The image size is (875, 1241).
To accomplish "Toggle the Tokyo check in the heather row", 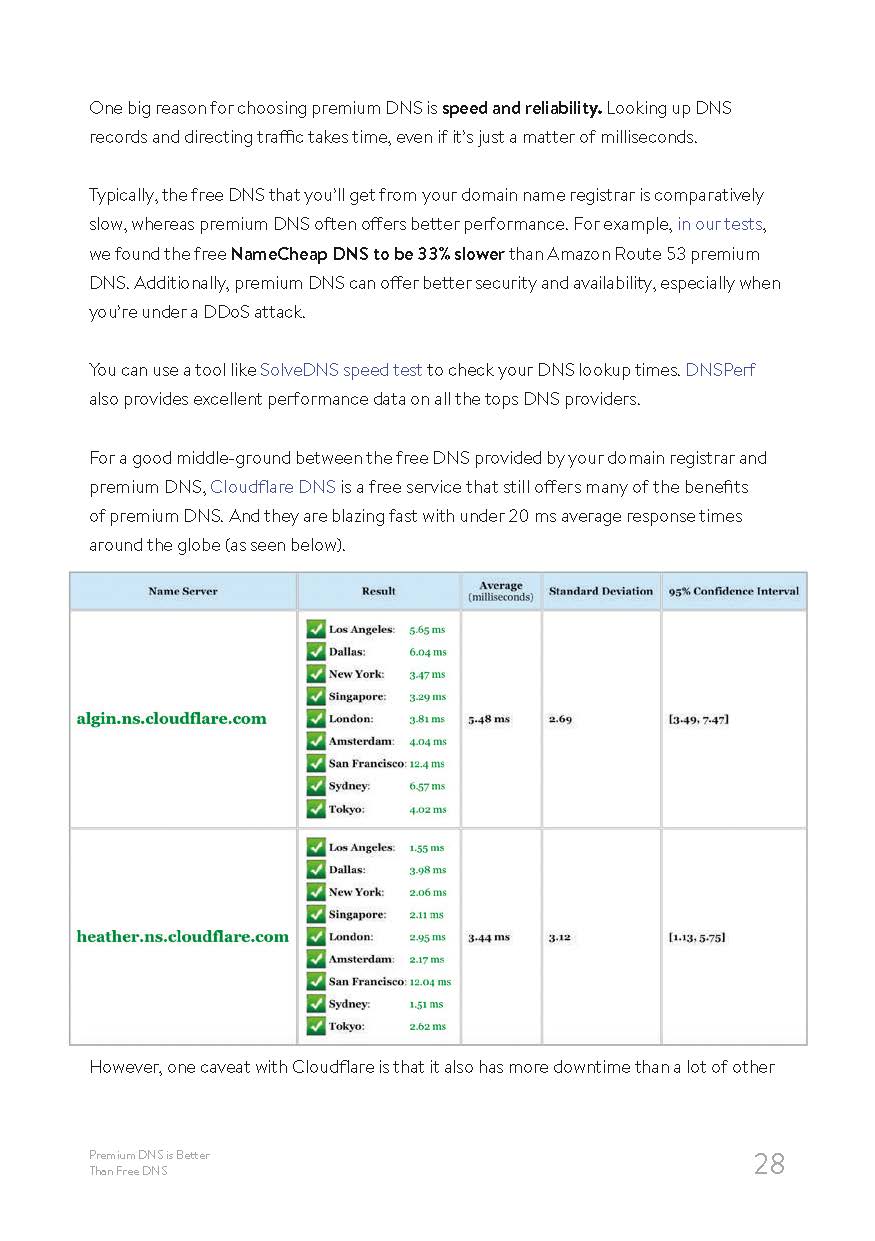I will click(x=316, y=1026).
